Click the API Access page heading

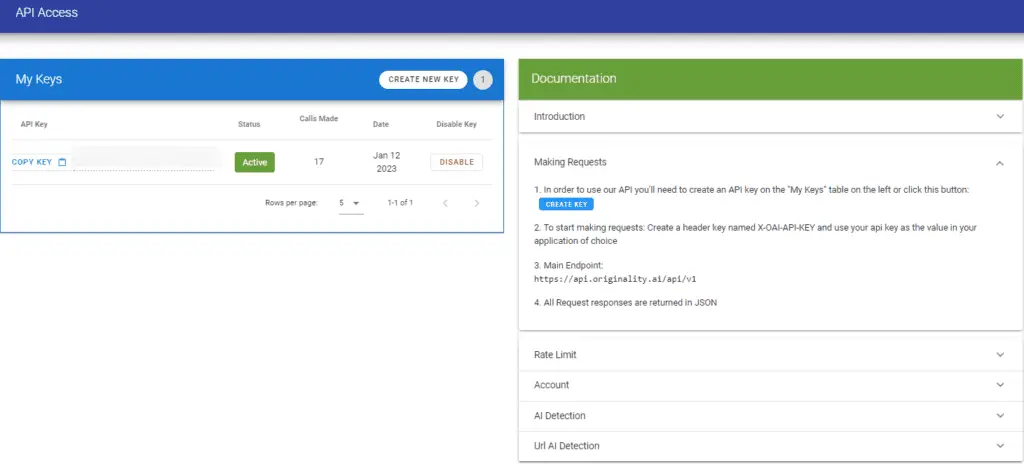pos(46,12)
